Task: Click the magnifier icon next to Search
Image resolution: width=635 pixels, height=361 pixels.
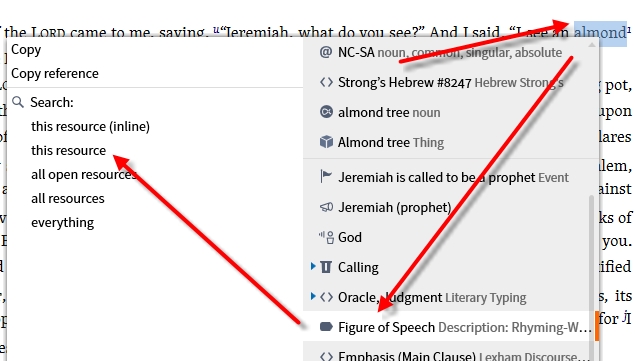Action: point(18,102)
